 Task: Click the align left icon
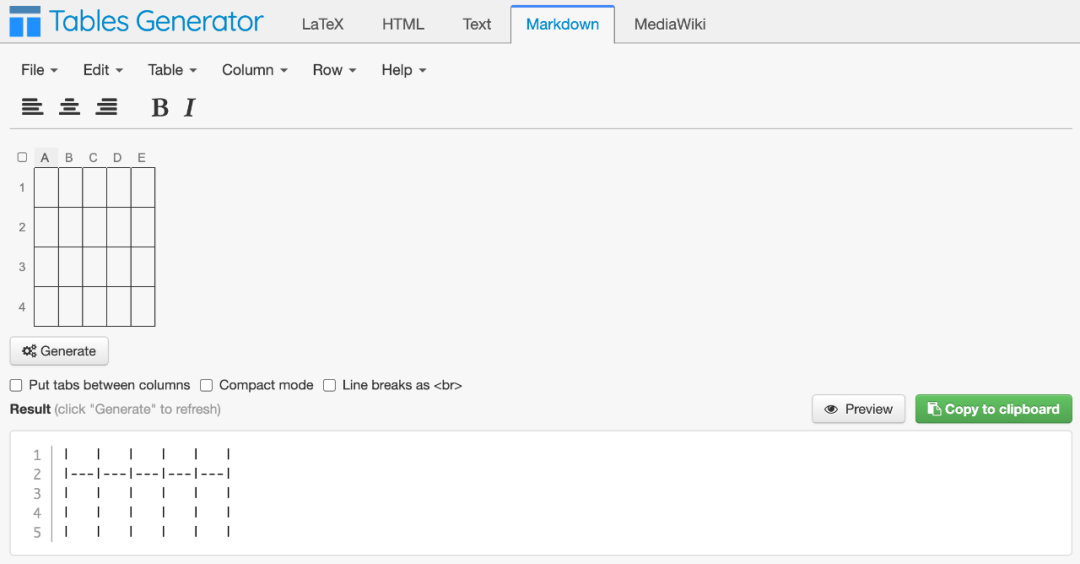coord(32,107)
